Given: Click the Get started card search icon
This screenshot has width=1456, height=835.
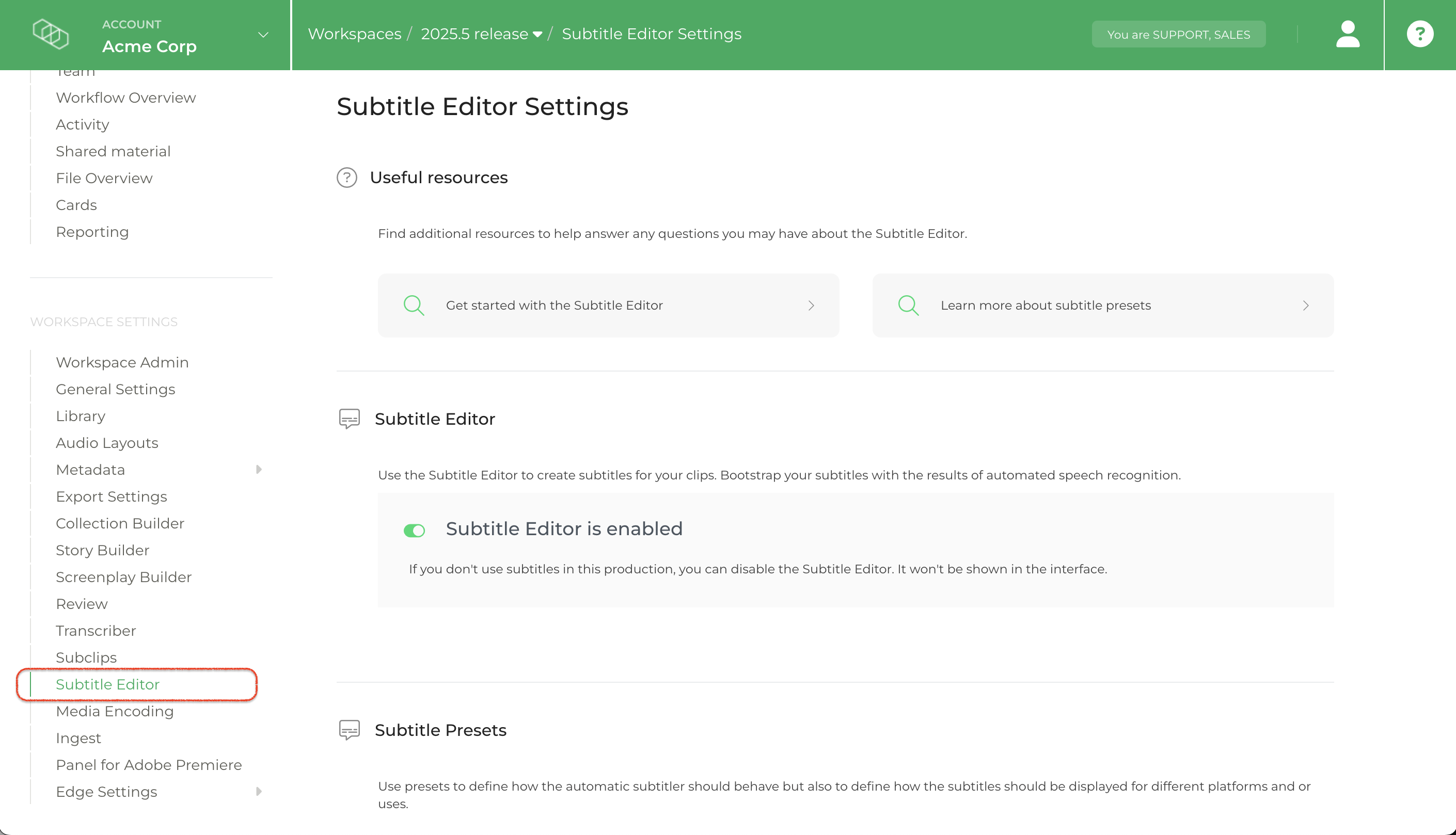Looking at the screenshot, I should coord(414,306).
